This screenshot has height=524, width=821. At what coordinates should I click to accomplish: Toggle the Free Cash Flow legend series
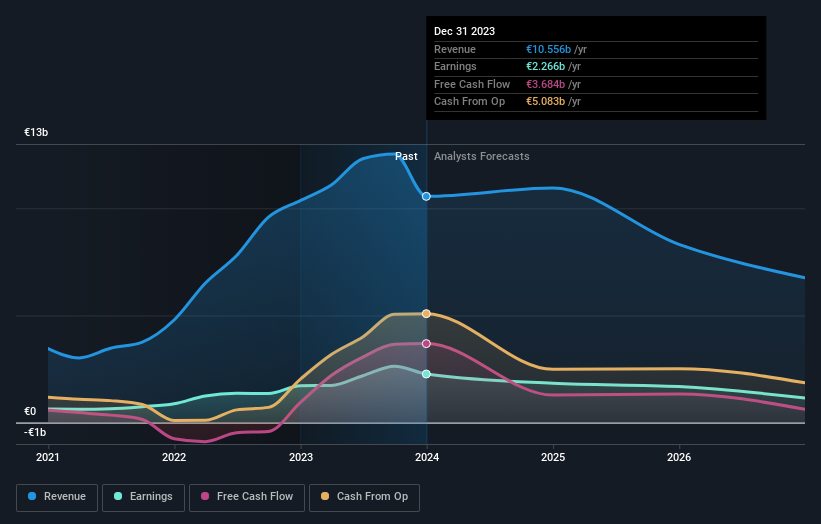pyautogui.click(x=247, y=497)
